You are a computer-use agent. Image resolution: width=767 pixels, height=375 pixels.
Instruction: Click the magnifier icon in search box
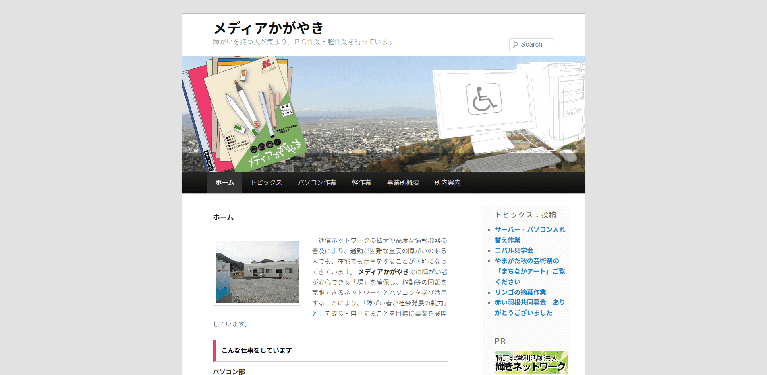[515, 45]
